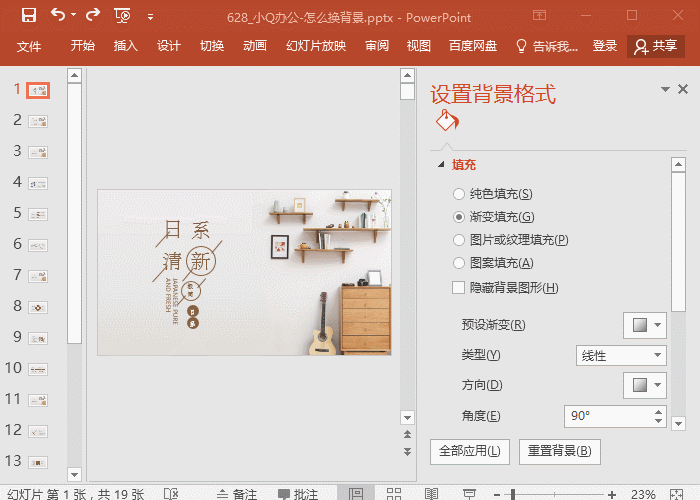
Task: Click the zoom in plus button
Action: (612, 494)
